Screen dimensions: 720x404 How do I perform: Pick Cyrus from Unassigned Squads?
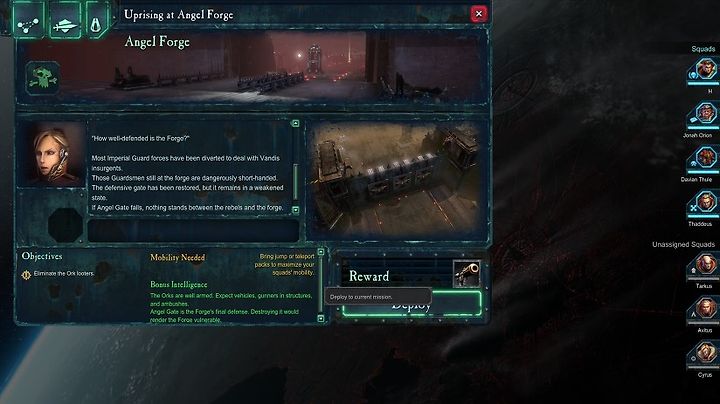(x=705, y=354)
